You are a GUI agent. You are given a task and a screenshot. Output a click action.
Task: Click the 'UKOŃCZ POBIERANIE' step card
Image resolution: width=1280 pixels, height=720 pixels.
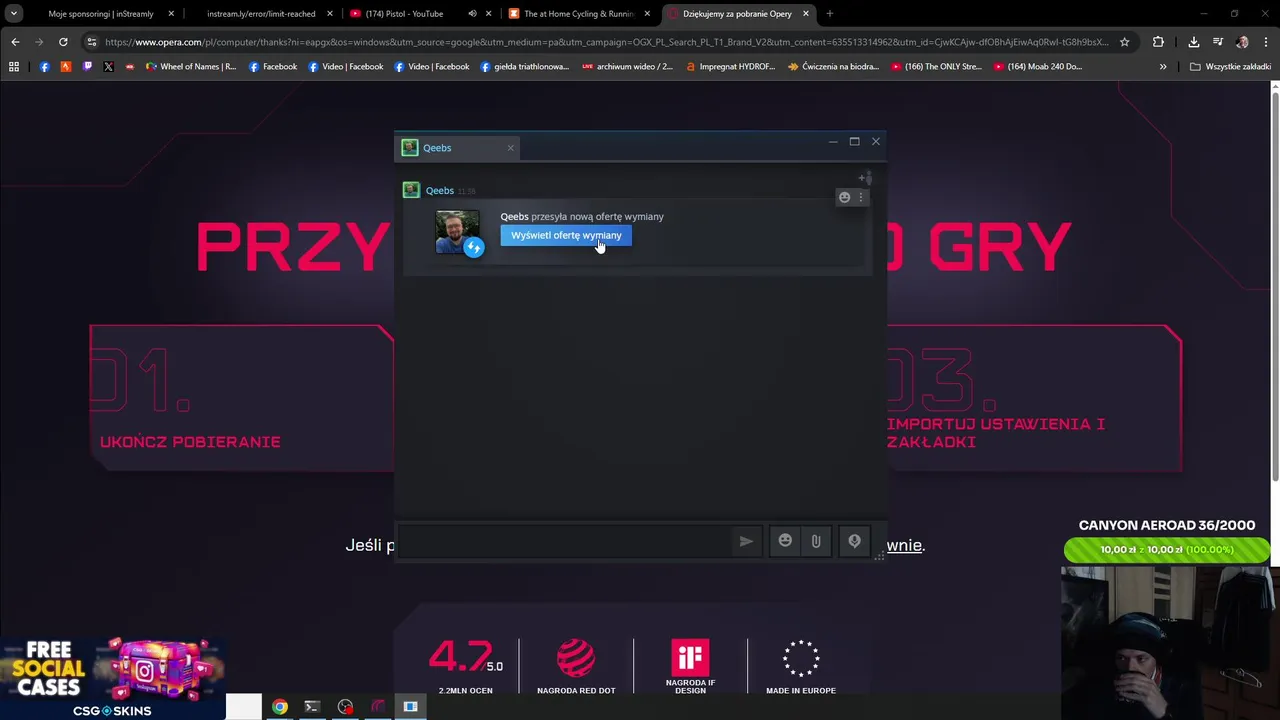click(x=241, y=397)
